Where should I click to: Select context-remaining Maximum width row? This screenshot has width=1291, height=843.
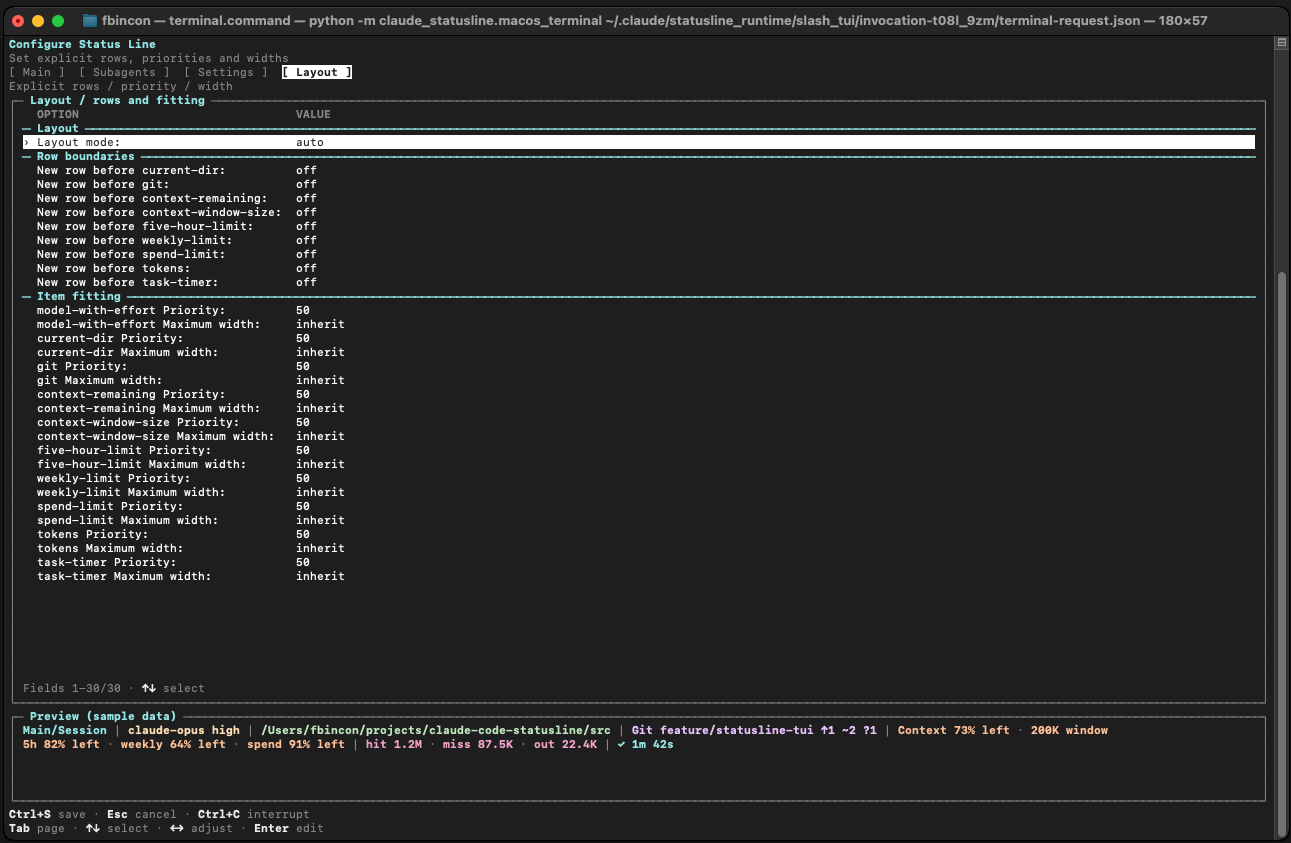(638, 408)
